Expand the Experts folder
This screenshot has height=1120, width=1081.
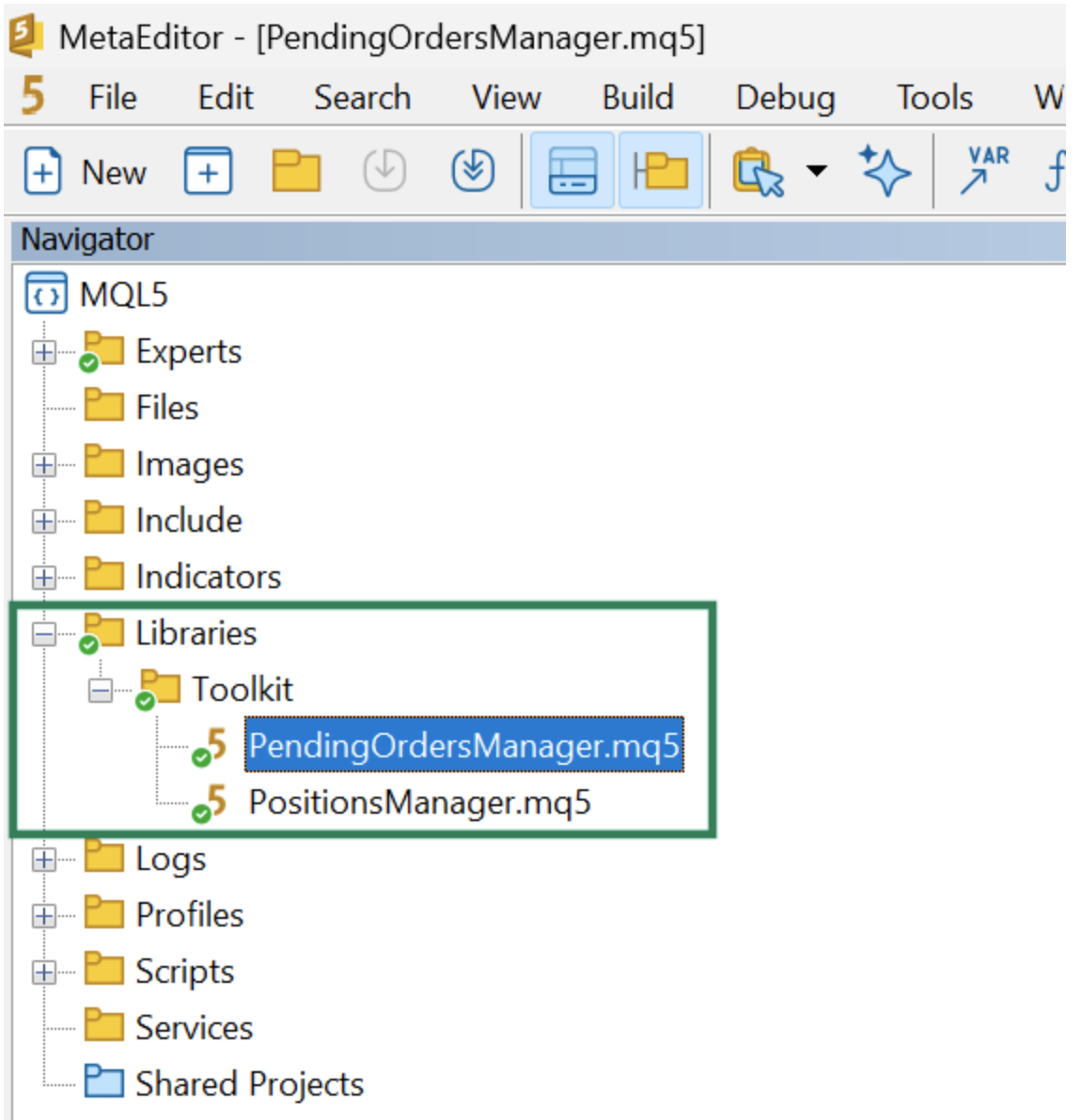(43, 351)
